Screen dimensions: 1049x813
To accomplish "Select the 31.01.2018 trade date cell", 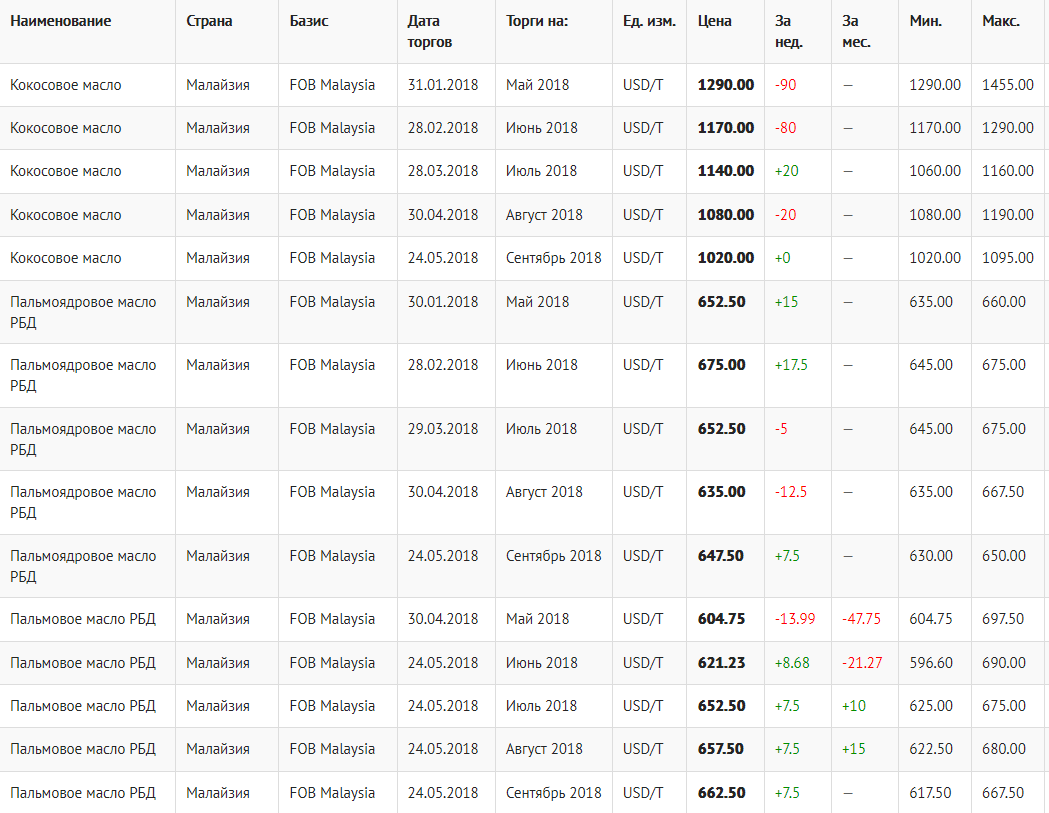I will 443,85.
